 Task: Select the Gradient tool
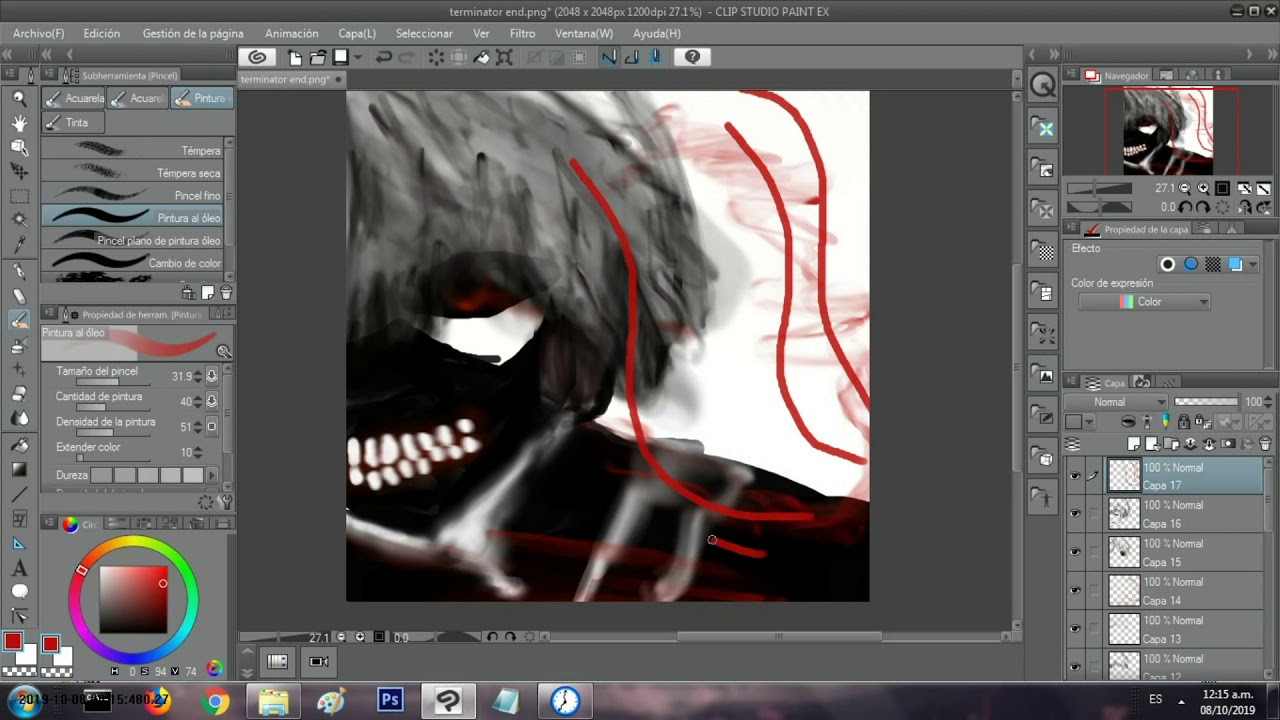click(19, 469)
